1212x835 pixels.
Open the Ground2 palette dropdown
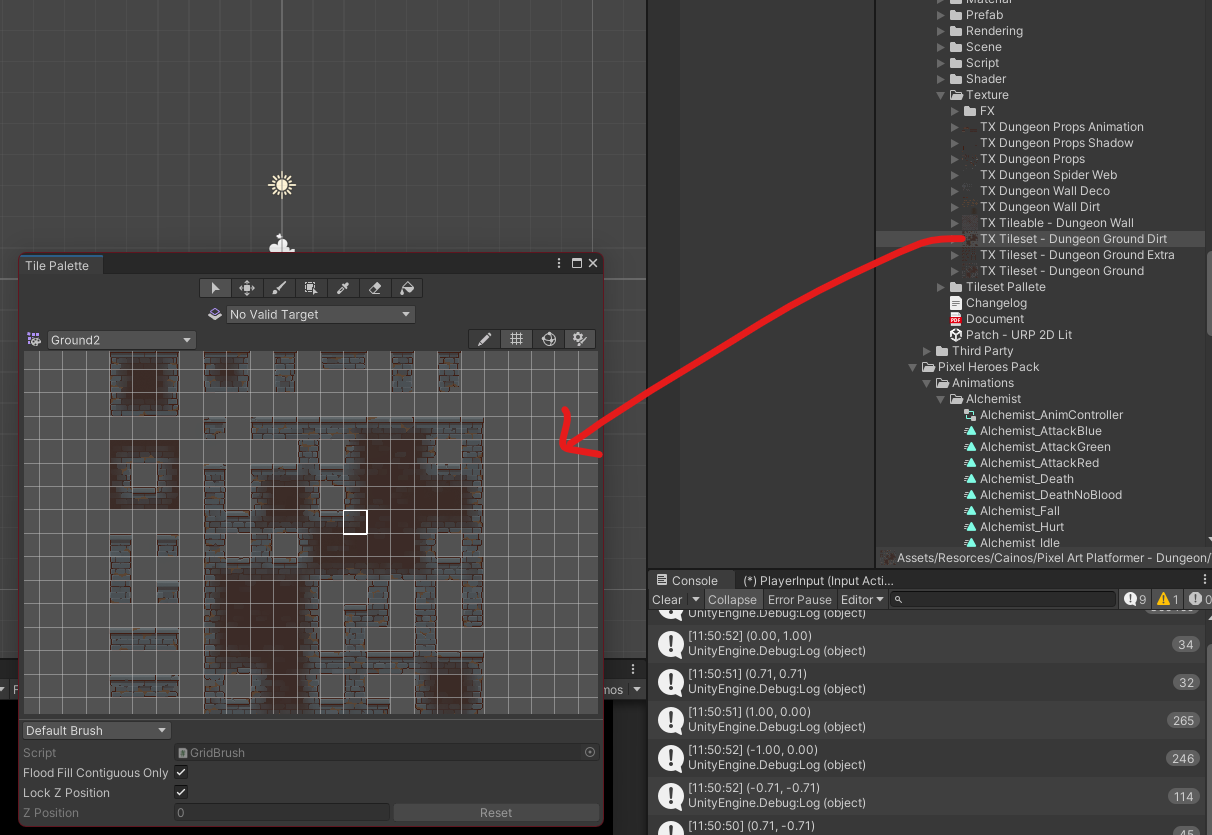121,340
